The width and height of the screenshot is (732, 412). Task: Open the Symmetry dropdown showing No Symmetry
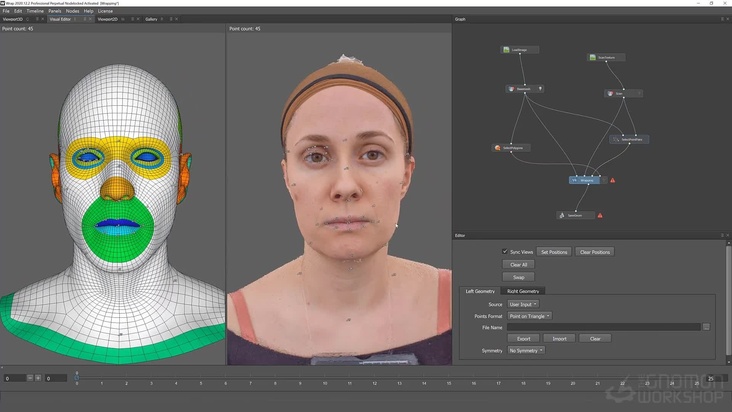526,350
